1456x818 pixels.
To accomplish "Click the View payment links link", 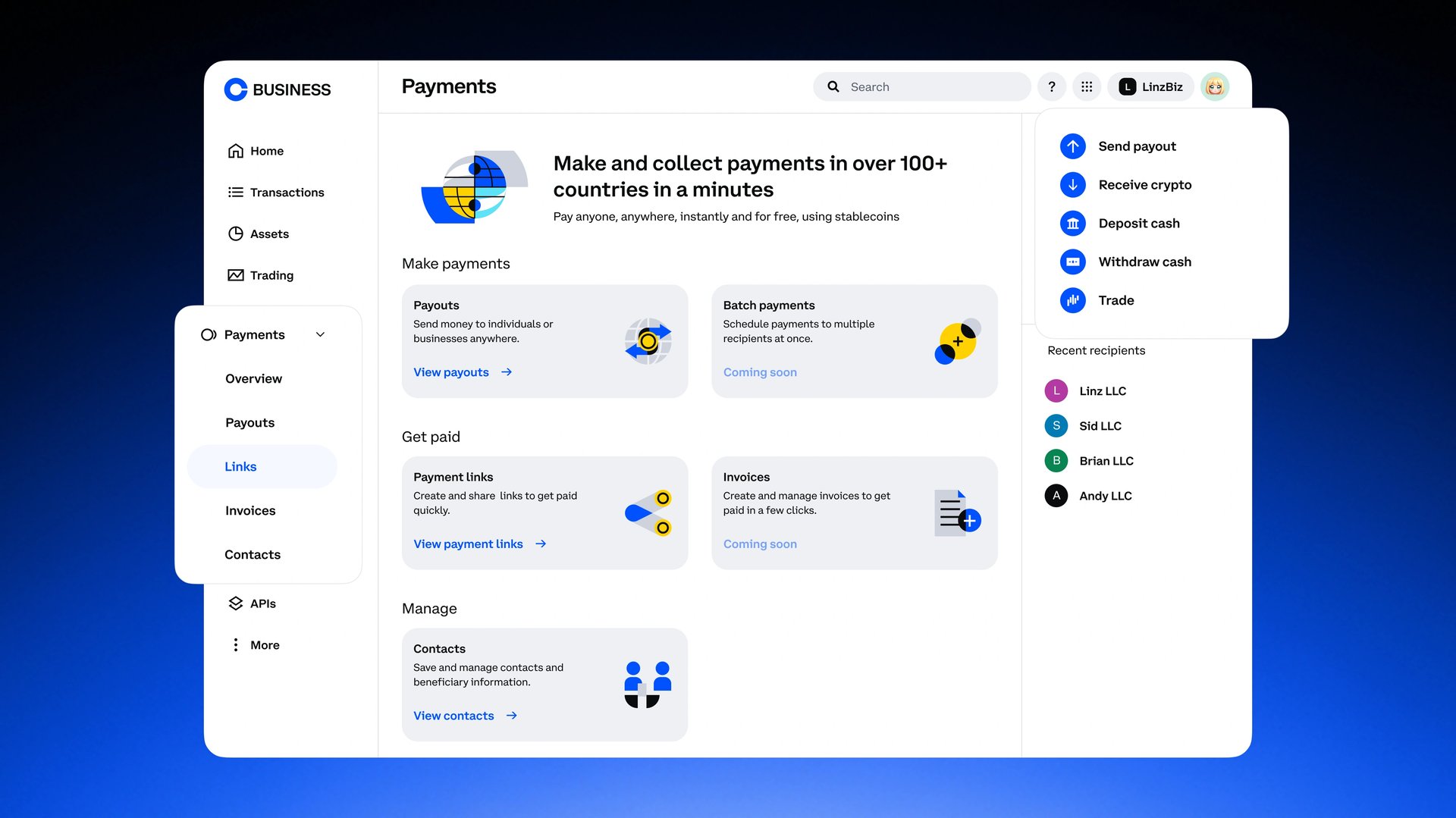I will point(468,544).
